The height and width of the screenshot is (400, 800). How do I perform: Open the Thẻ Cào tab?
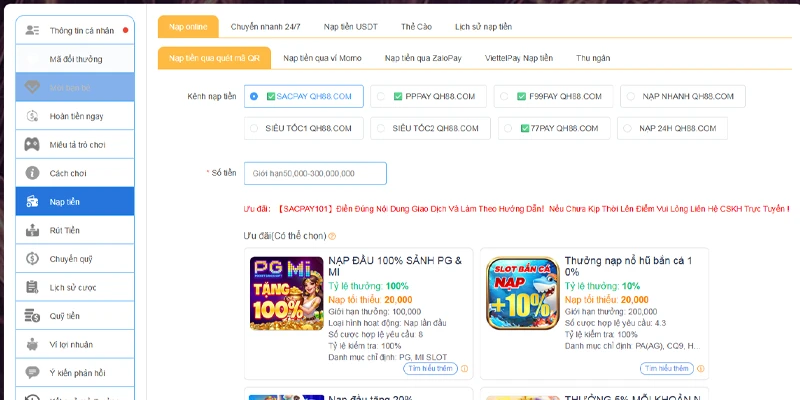[x=416, y=27]
